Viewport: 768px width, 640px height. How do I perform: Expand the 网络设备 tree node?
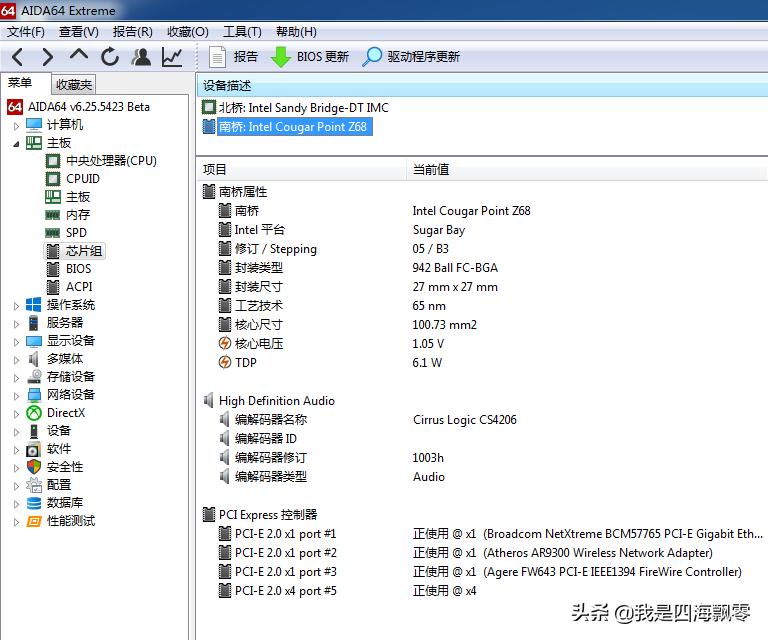(x=16, y=396)
